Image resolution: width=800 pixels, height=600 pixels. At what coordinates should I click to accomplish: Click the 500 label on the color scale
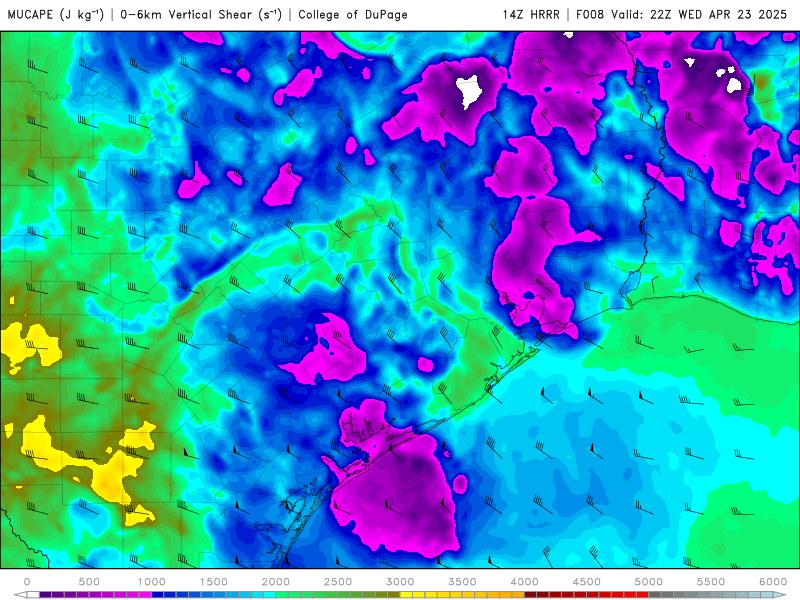89,582
